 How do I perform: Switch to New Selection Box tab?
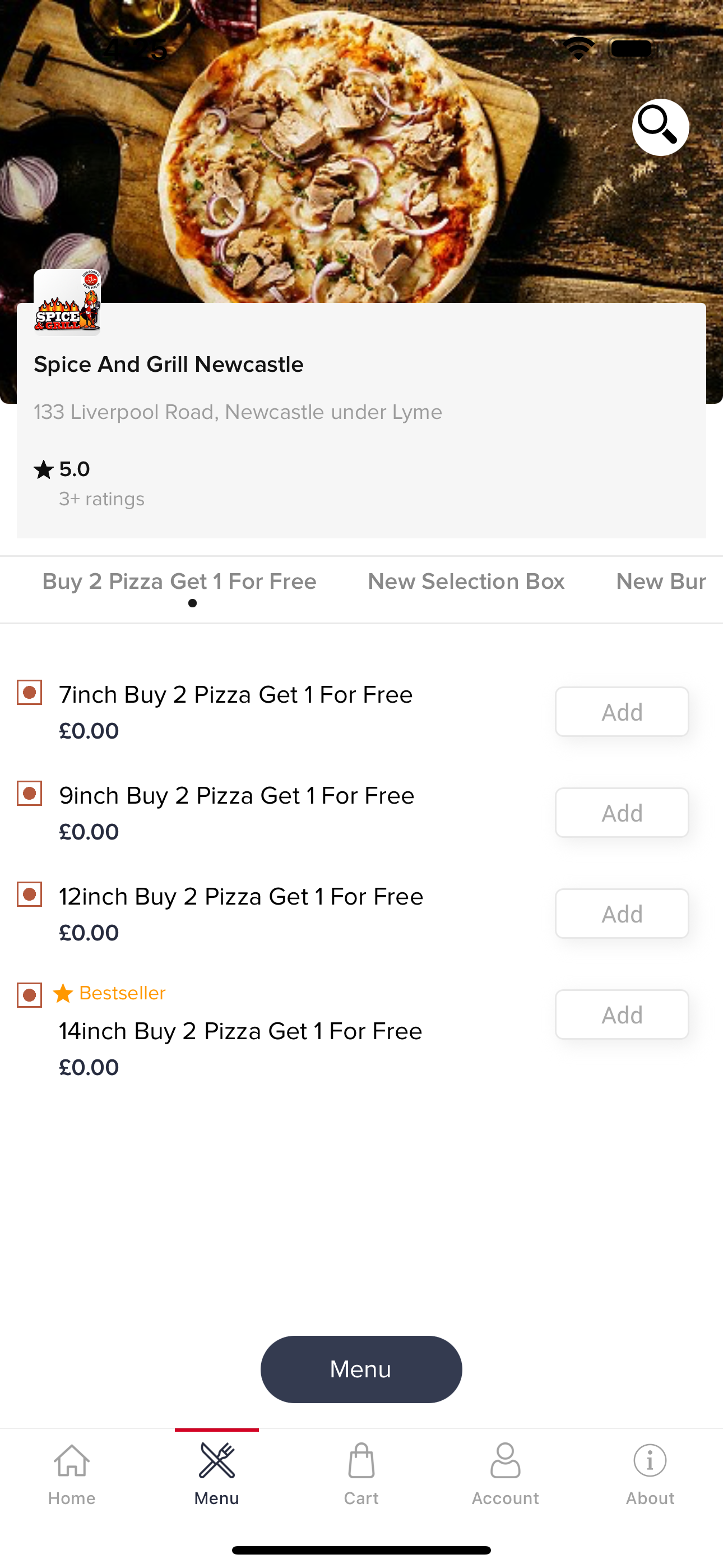[x=466, y=582]
